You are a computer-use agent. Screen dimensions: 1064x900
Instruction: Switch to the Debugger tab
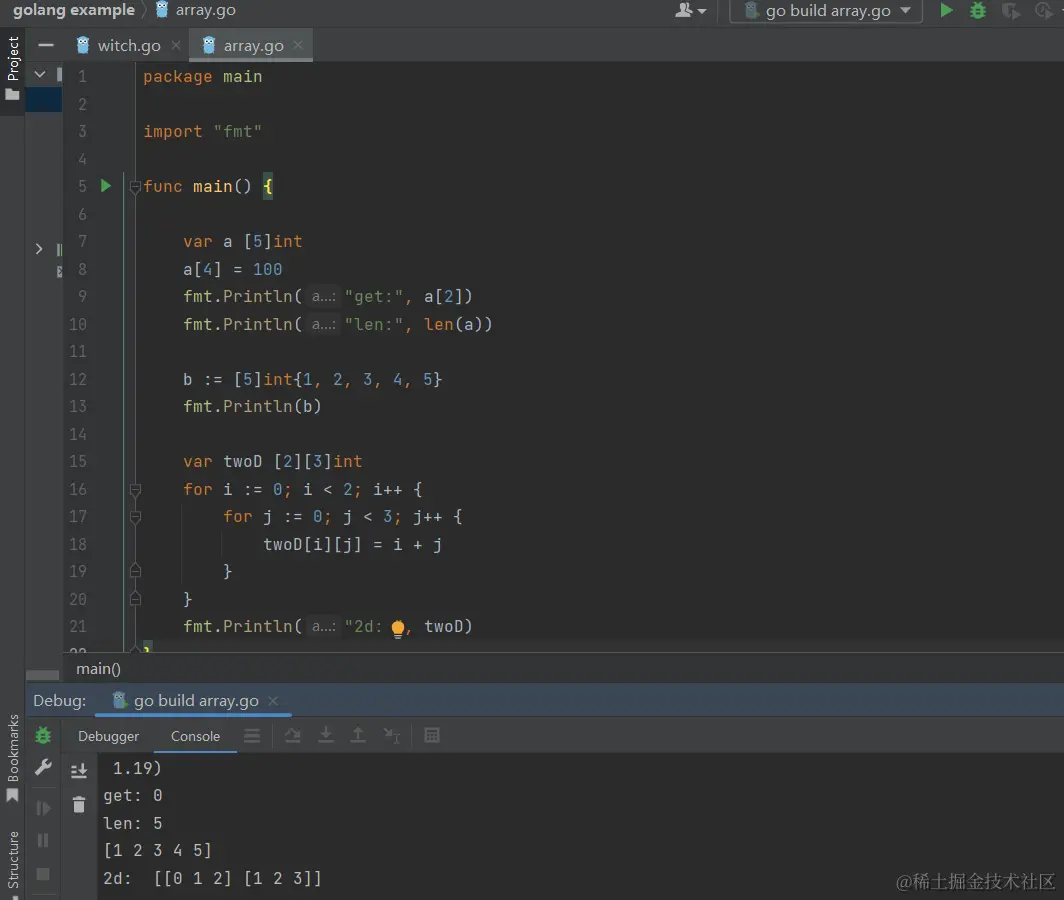(x=109, y=736)
